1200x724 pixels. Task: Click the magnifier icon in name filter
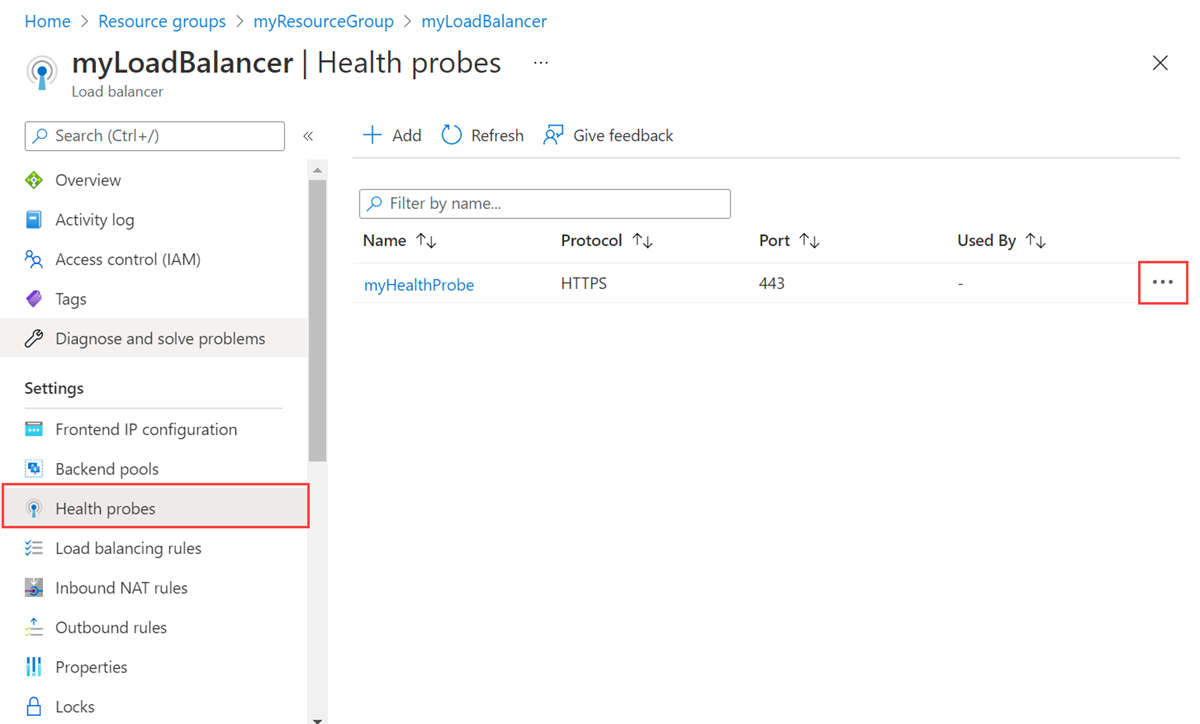point(374,203)
